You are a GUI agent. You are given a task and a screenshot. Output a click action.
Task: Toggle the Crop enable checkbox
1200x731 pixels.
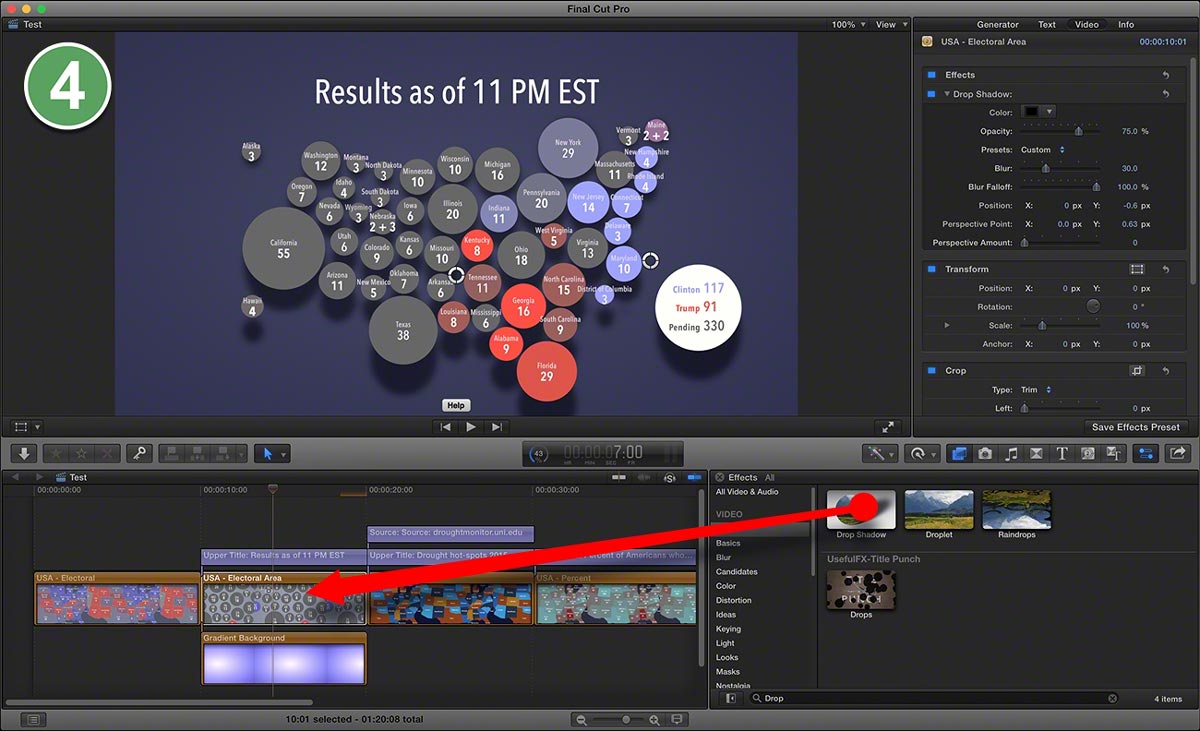click(x=932, y=371)
